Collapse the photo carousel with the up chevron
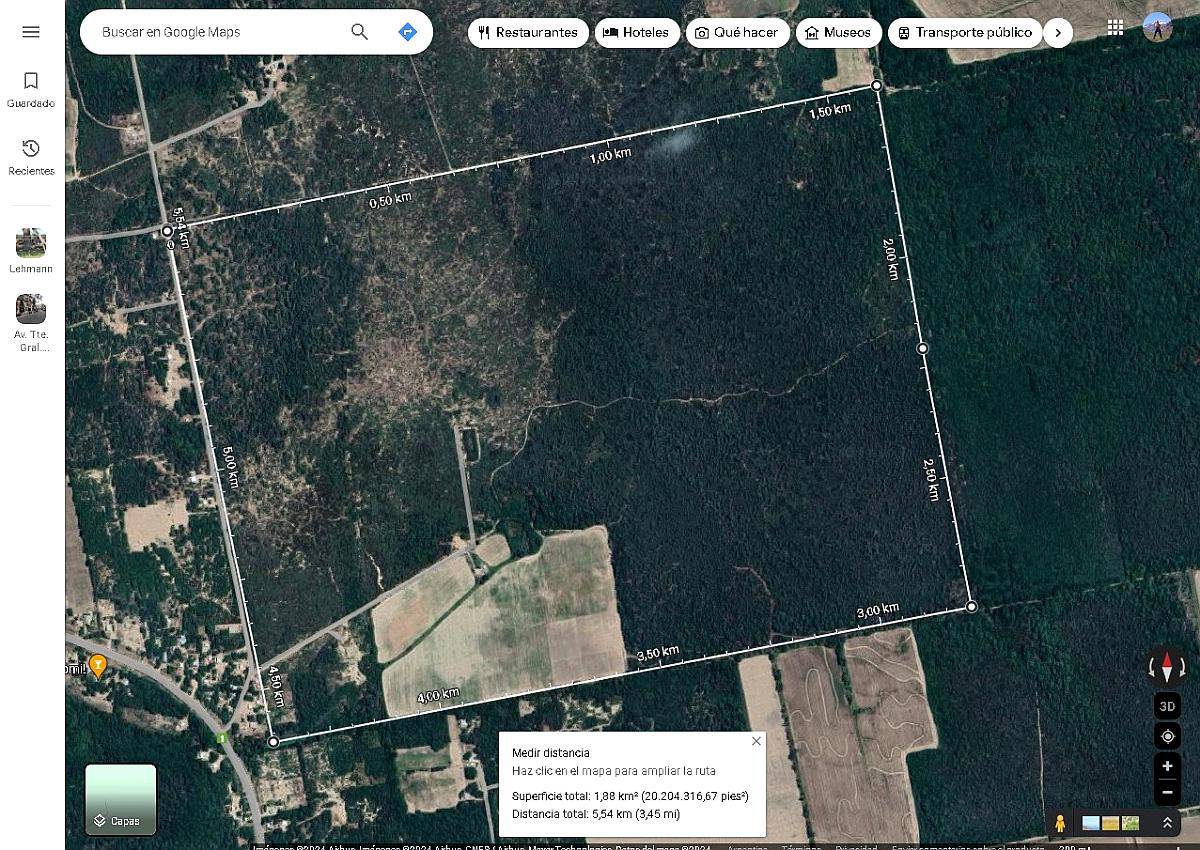This screenshot has height=850, width=1200. (x=1168, y=823)
